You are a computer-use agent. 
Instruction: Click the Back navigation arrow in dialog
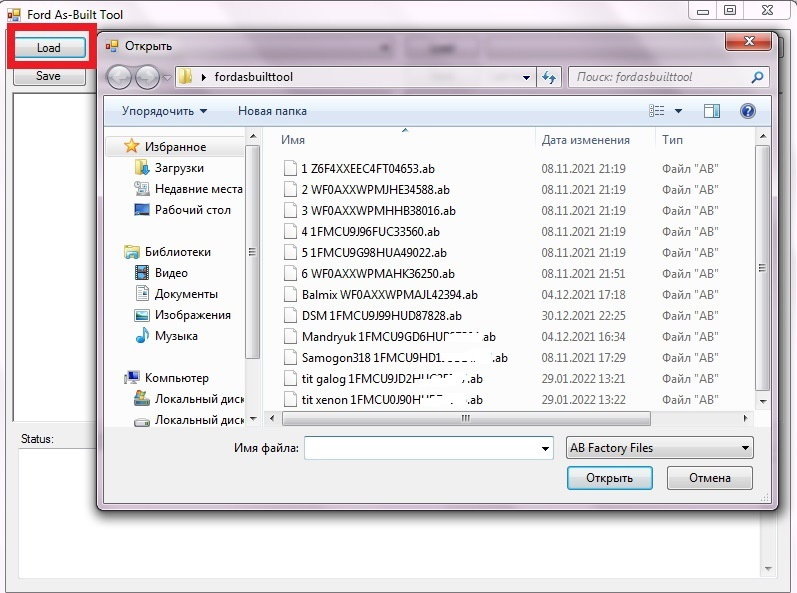pos(119,77)
